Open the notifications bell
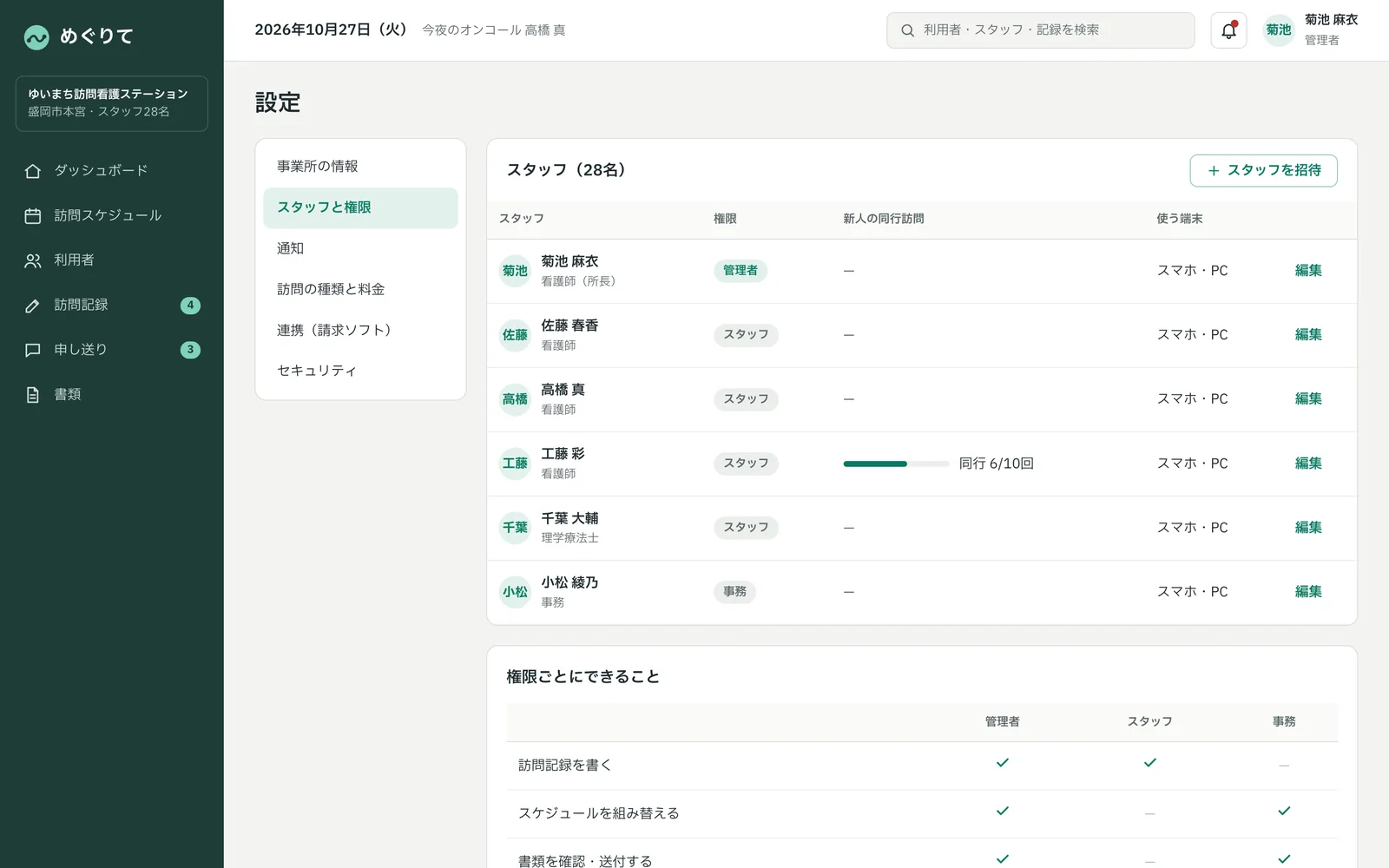 (1228, 30)
